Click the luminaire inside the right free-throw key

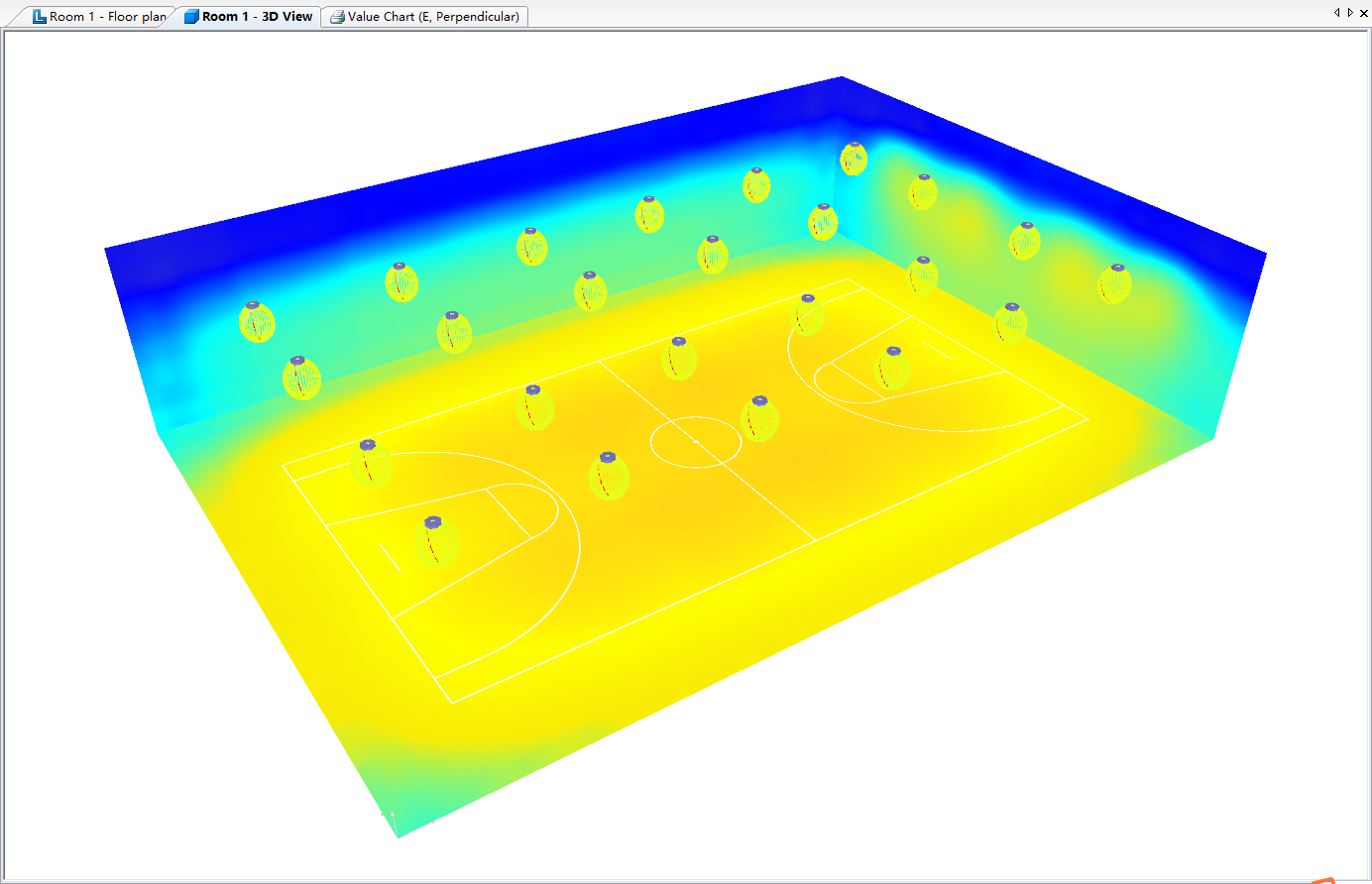click(x=892, y=368)
